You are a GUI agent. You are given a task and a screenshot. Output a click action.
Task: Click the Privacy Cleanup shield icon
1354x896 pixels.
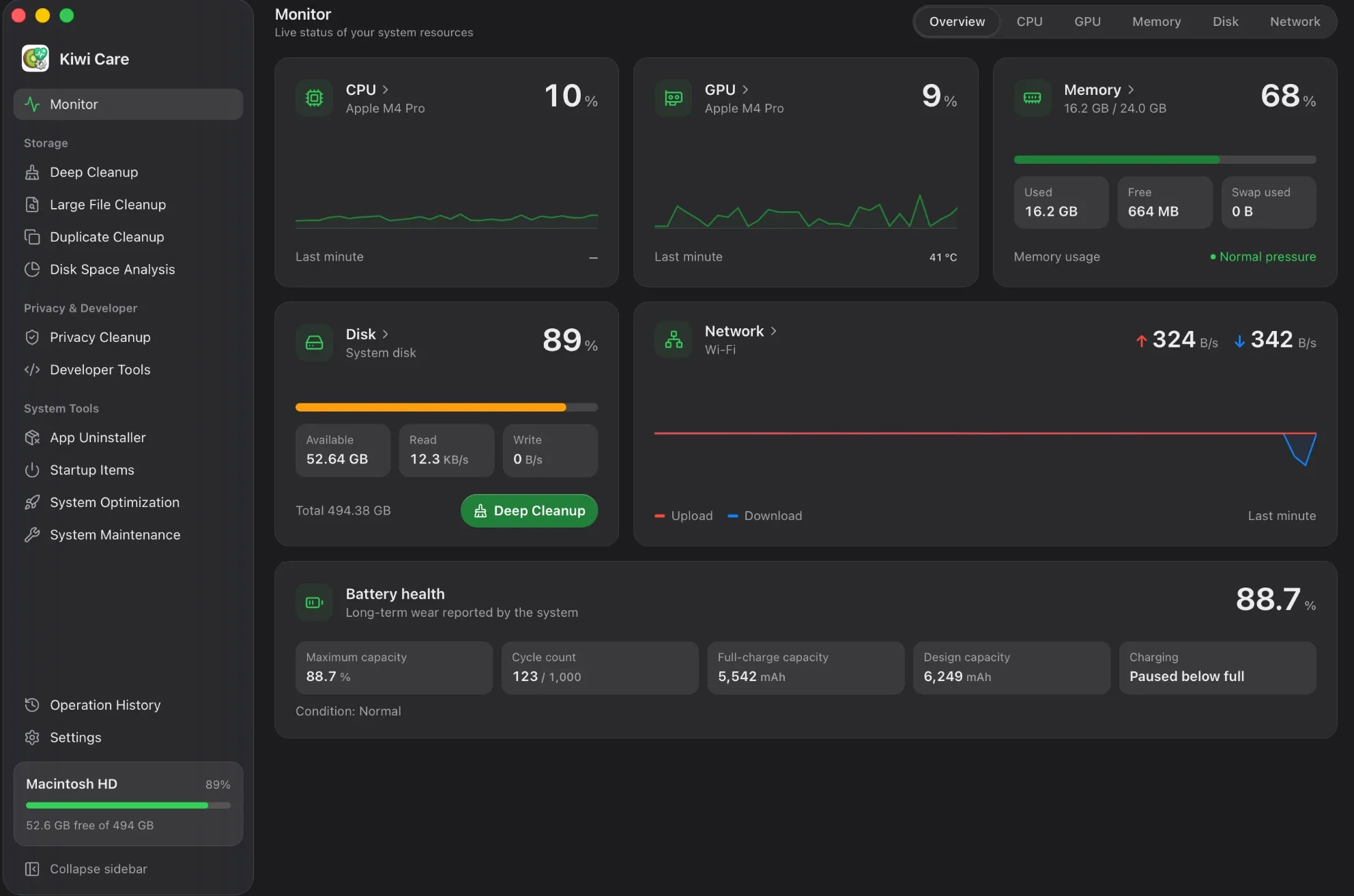tap(32, 337)
